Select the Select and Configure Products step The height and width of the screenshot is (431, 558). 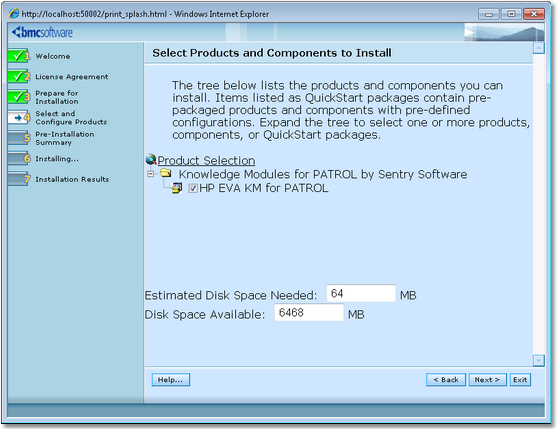click(x=71, y=117)
